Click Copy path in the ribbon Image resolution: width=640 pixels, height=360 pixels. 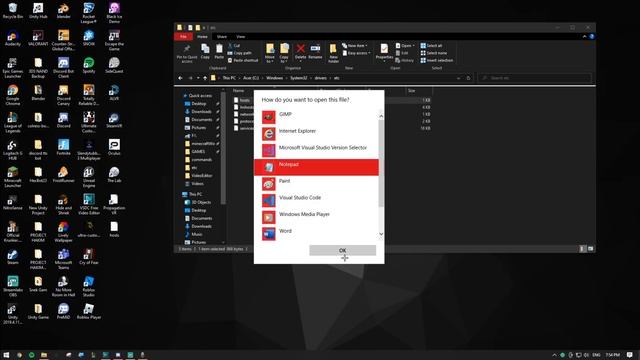point(240,53)
